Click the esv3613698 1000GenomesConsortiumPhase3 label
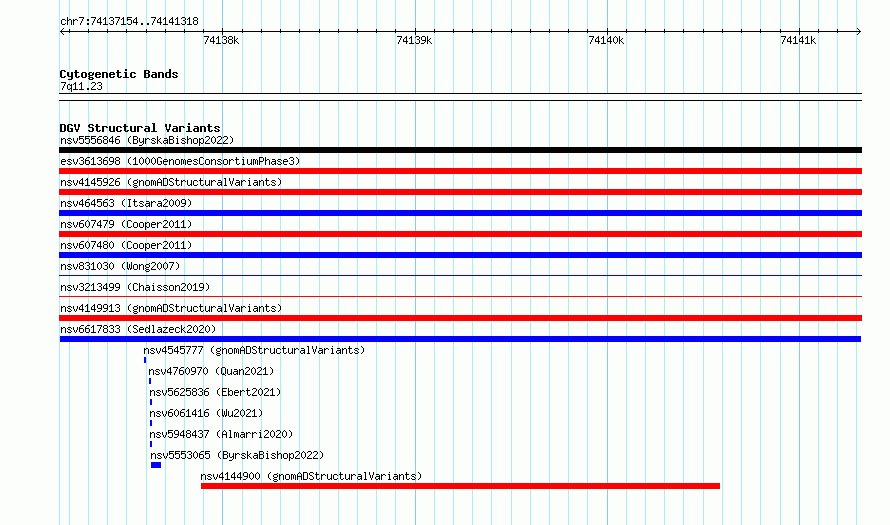 click(180, 161)
